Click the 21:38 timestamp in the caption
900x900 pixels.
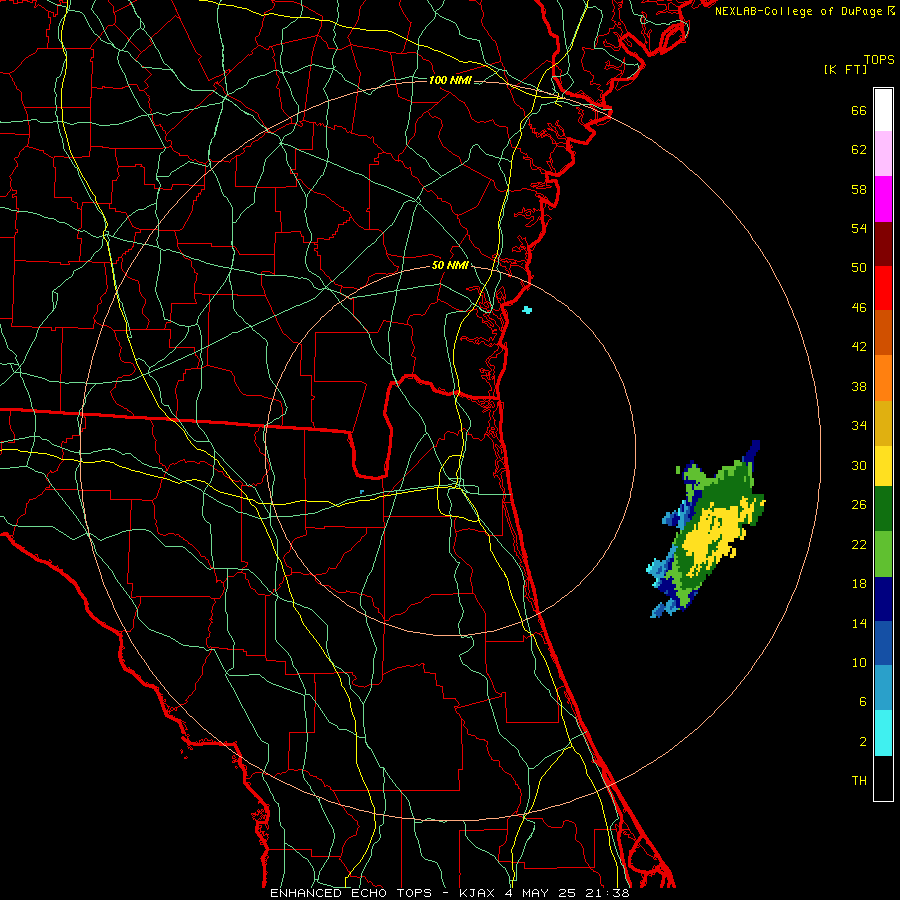pos(607,893)
